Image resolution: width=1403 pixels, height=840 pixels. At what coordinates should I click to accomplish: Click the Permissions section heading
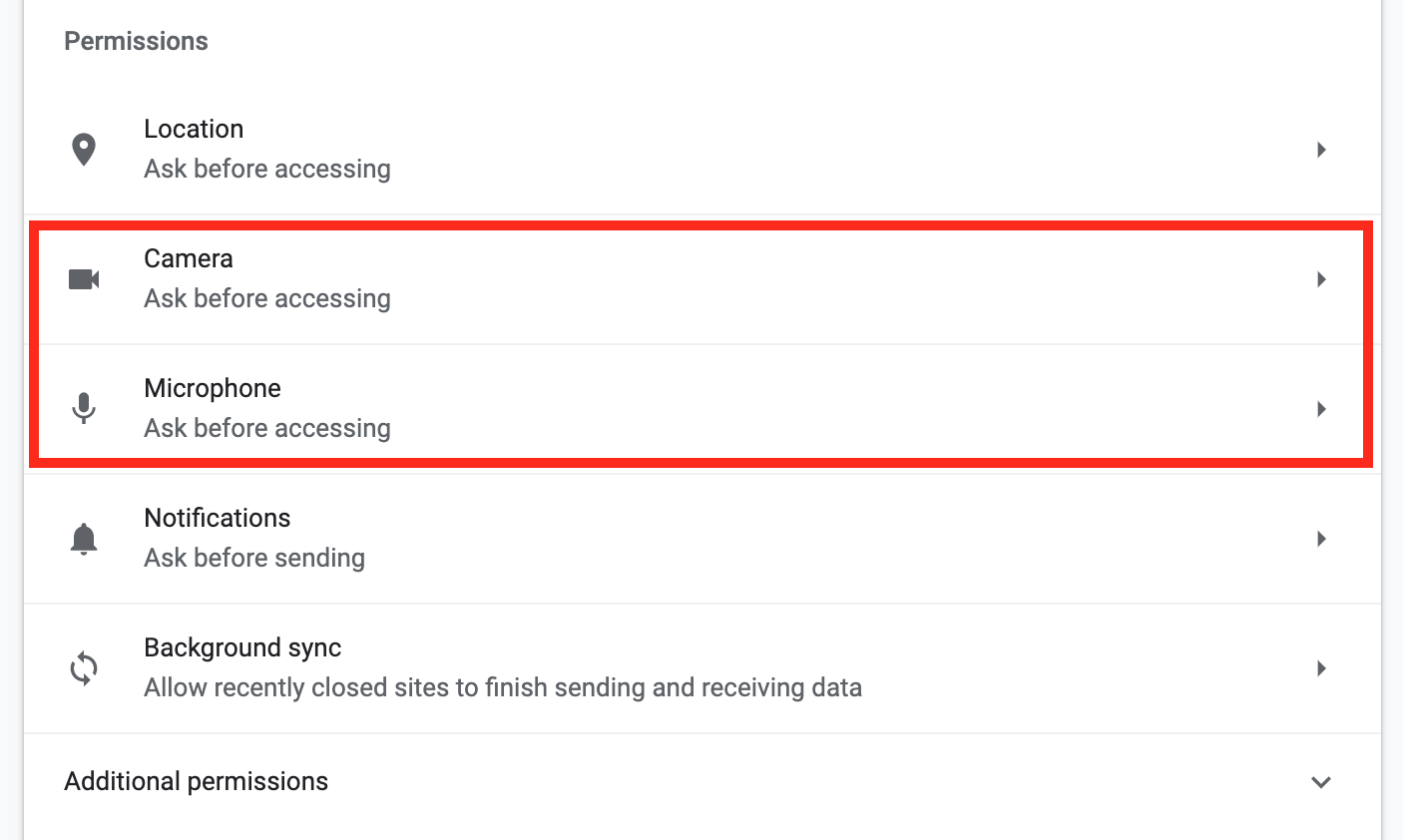137,41
